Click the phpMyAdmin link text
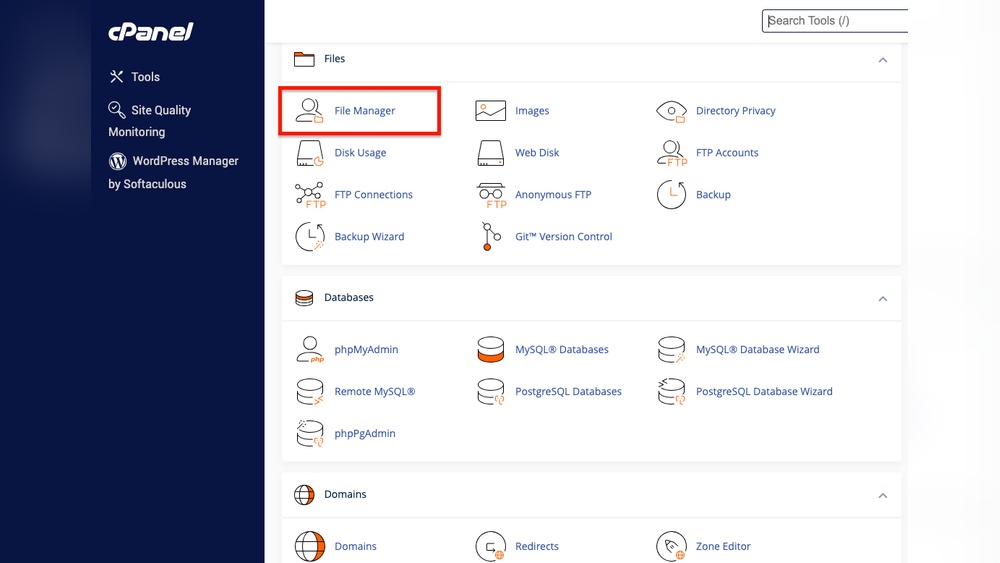 tap(366, 349)
